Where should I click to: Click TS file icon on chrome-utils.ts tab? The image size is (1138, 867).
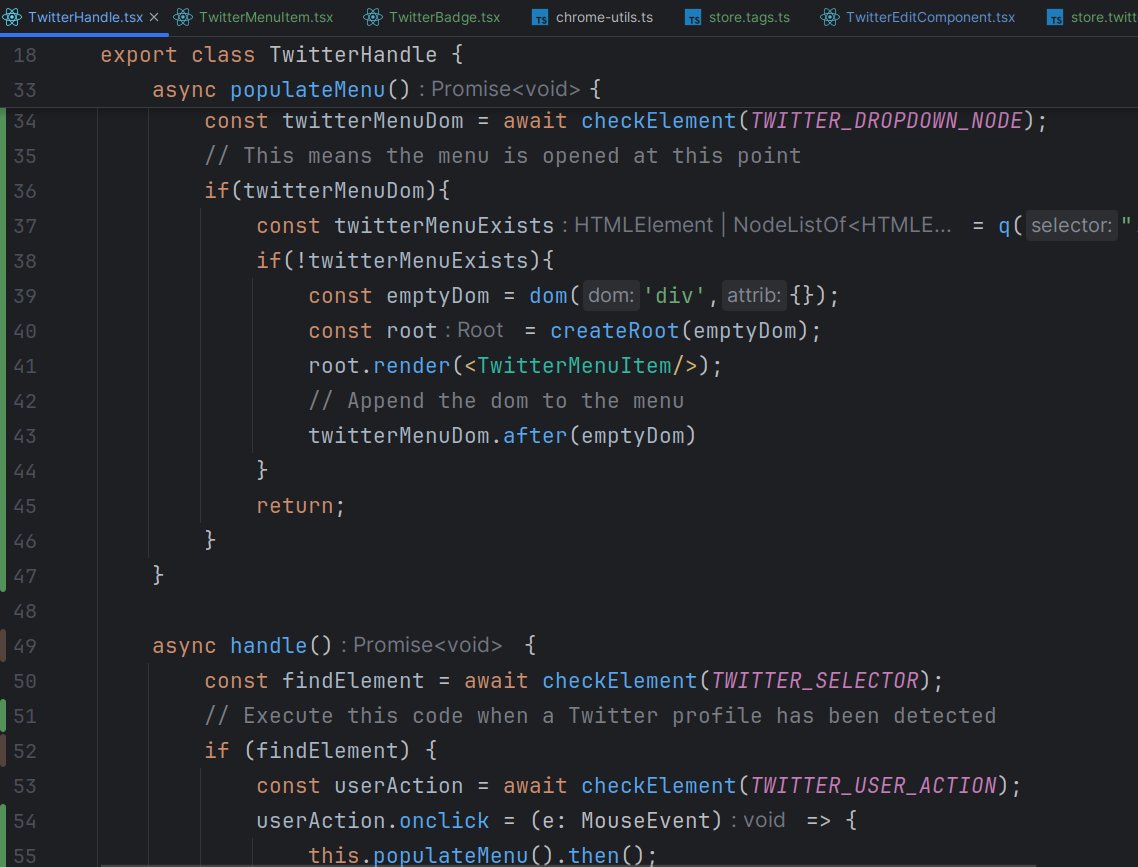click(x=540, y=17)
